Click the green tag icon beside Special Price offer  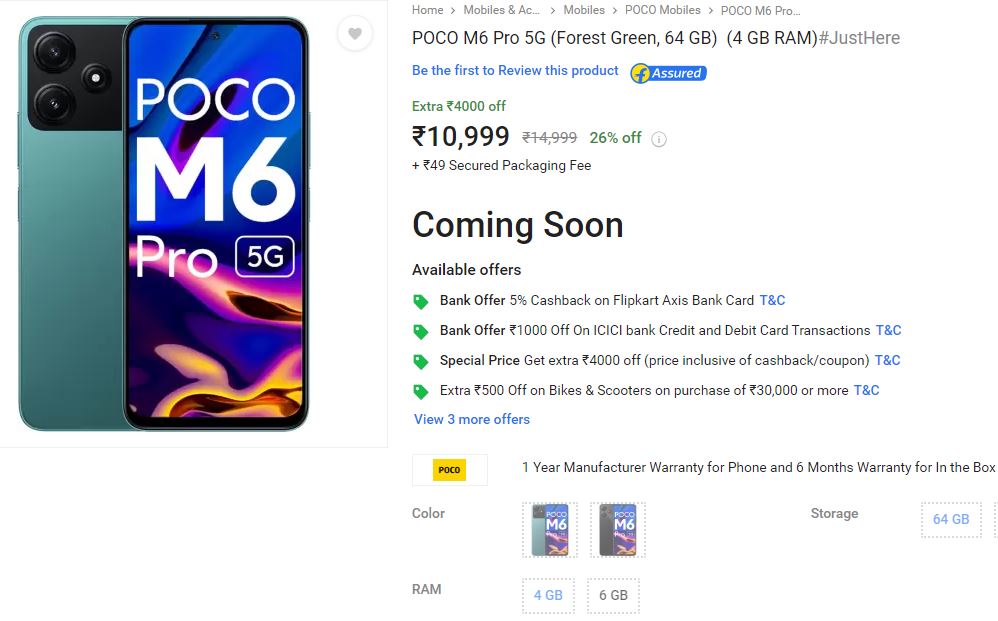pyautogui.click(x=421, y=361)
